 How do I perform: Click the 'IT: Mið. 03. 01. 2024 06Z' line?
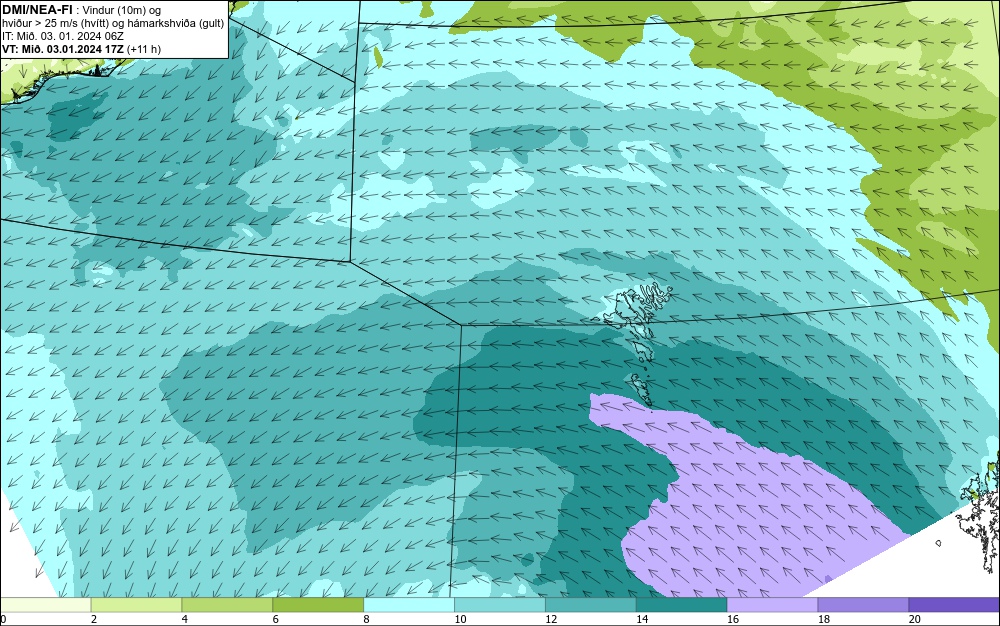(x=63, y=36)
